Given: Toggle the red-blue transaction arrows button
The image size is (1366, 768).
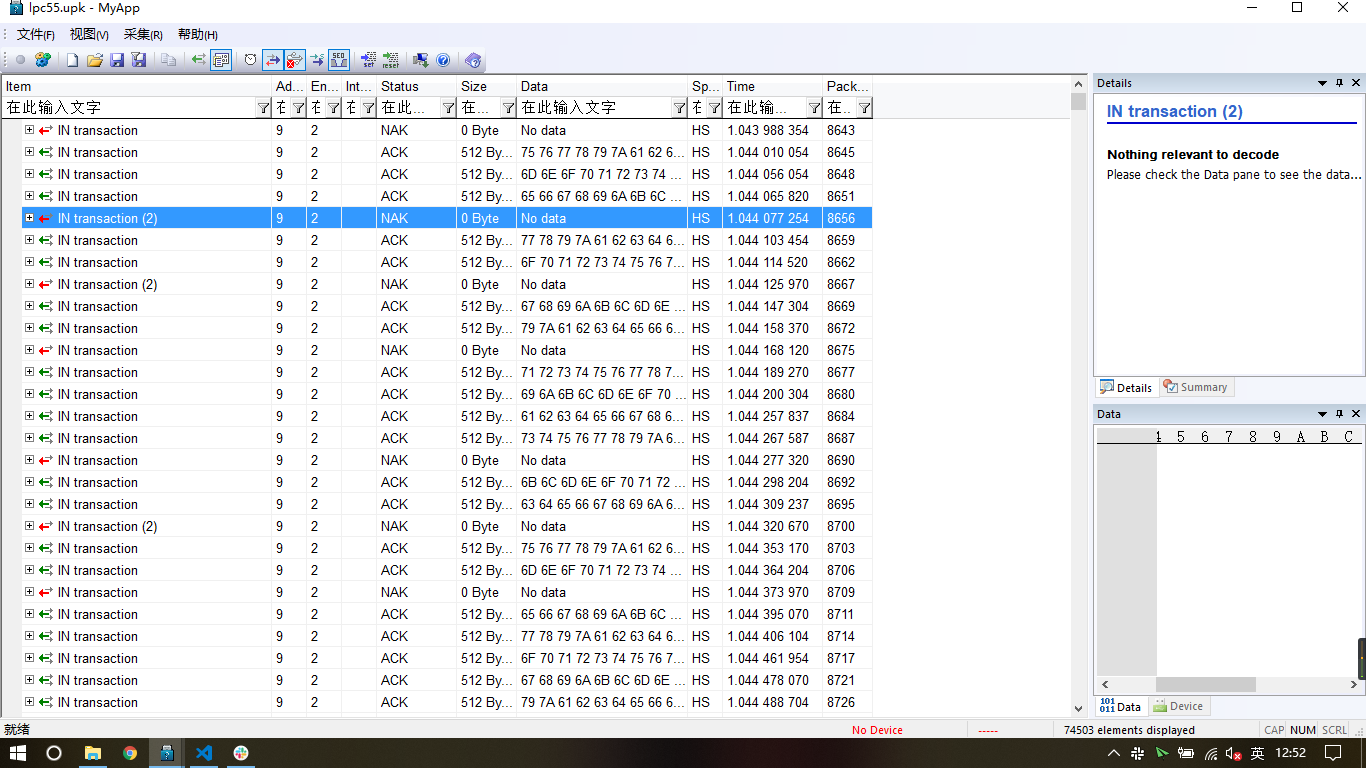Looking at the screenshot, I should pos(273,60).
